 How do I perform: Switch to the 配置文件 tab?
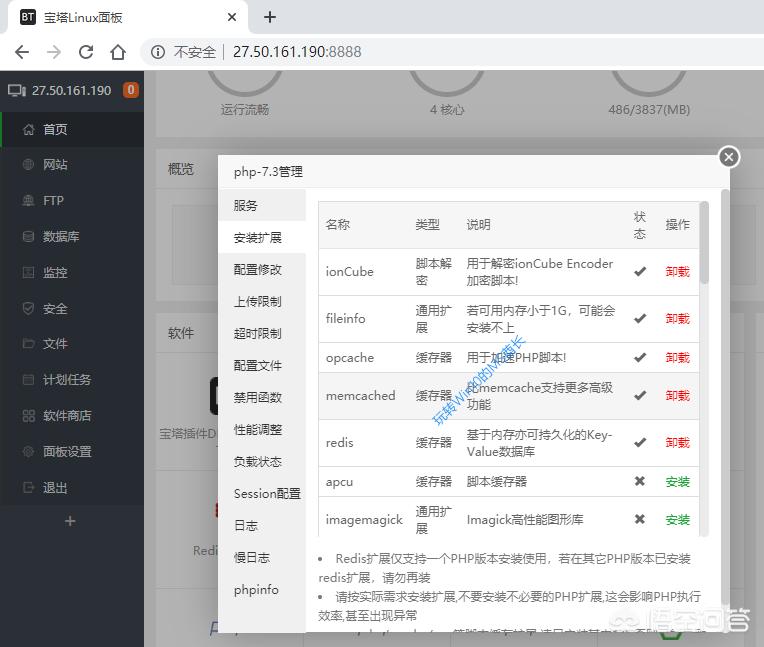(x=262, y=365)
